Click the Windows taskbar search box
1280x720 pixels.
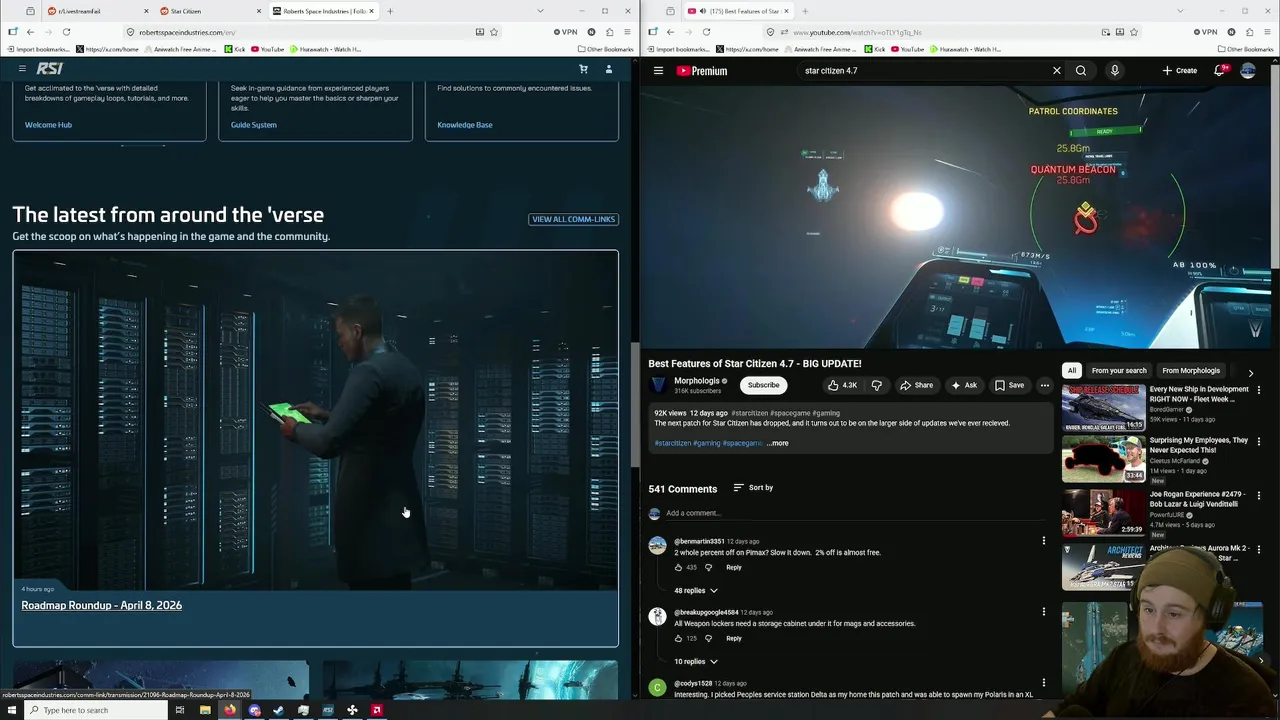tap(95, 710)
